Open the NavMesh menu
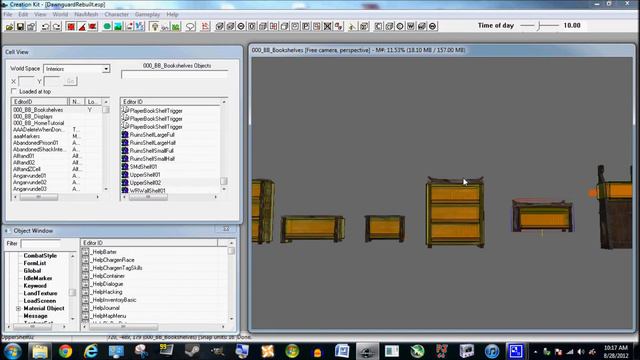 86,14
